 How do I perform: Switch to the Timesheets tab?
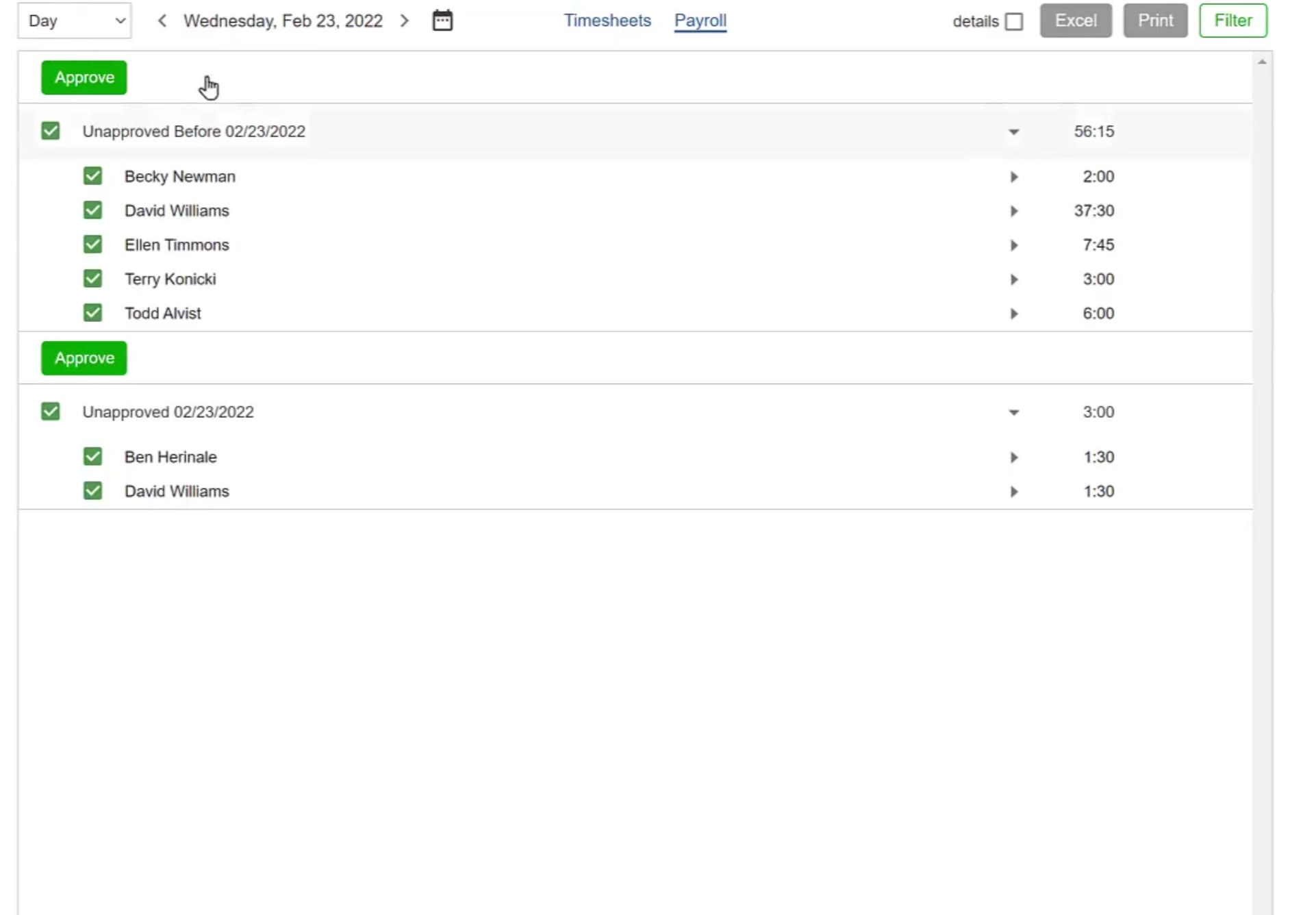607,21
